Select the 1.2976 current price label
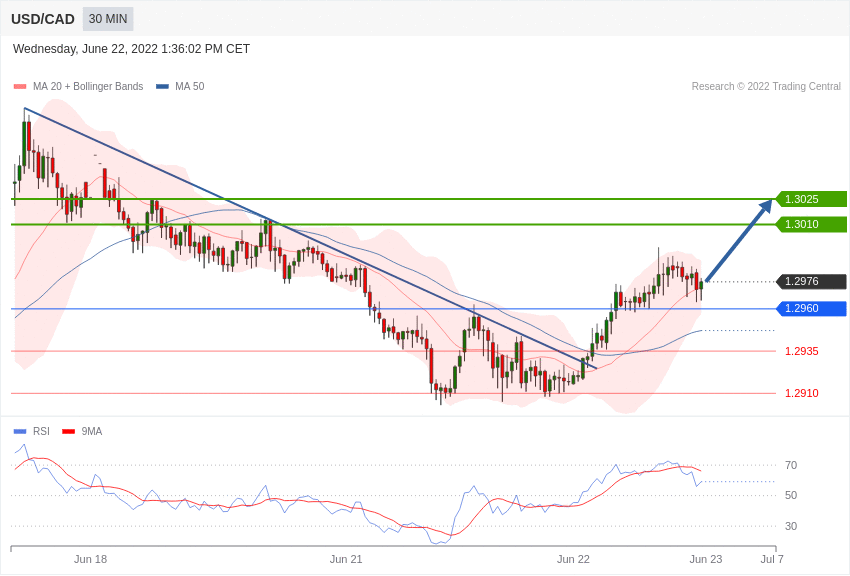 (x=812, y=281)
